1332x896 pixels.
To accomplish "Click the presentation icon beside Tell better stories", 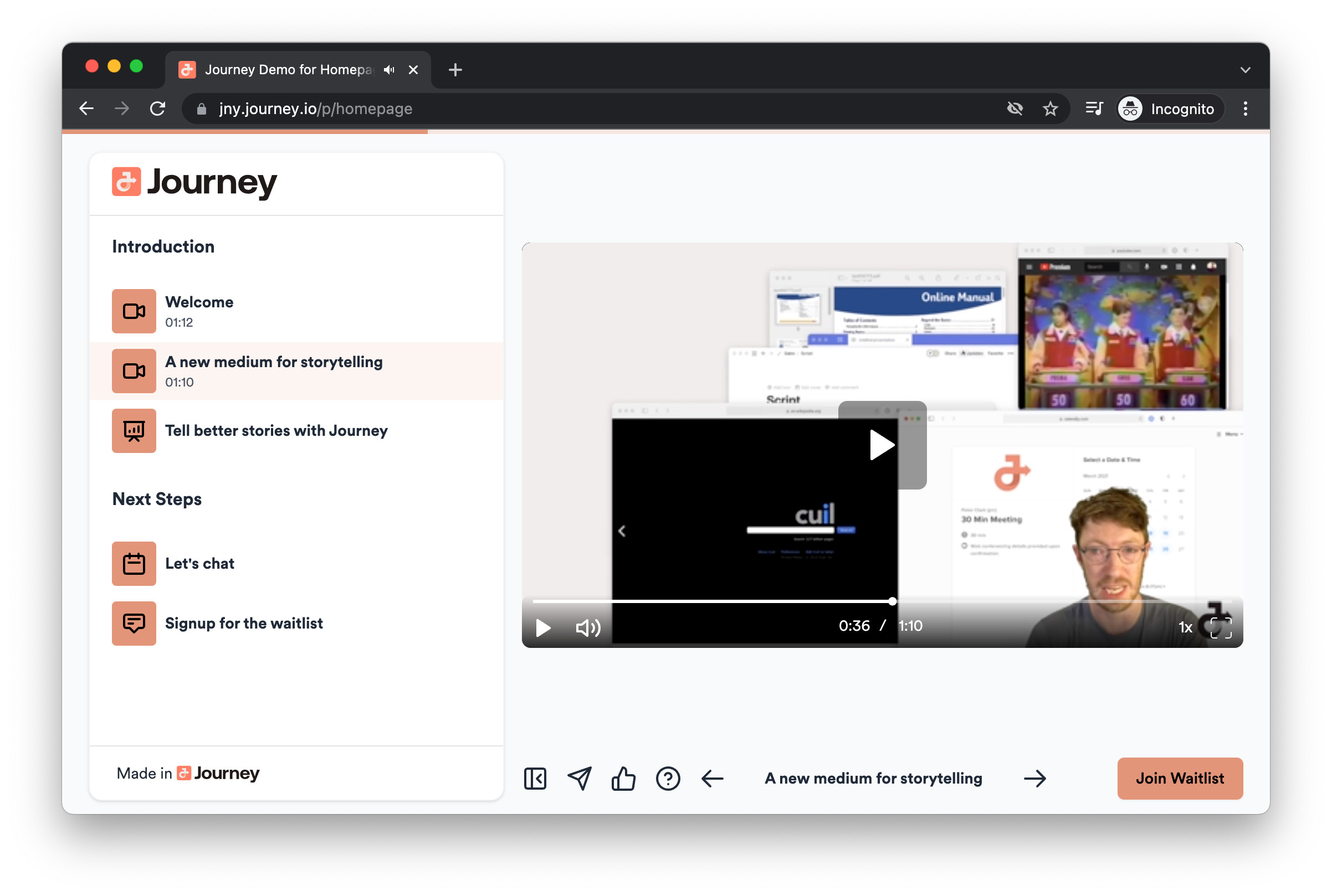I will click(x=134, y=431).
